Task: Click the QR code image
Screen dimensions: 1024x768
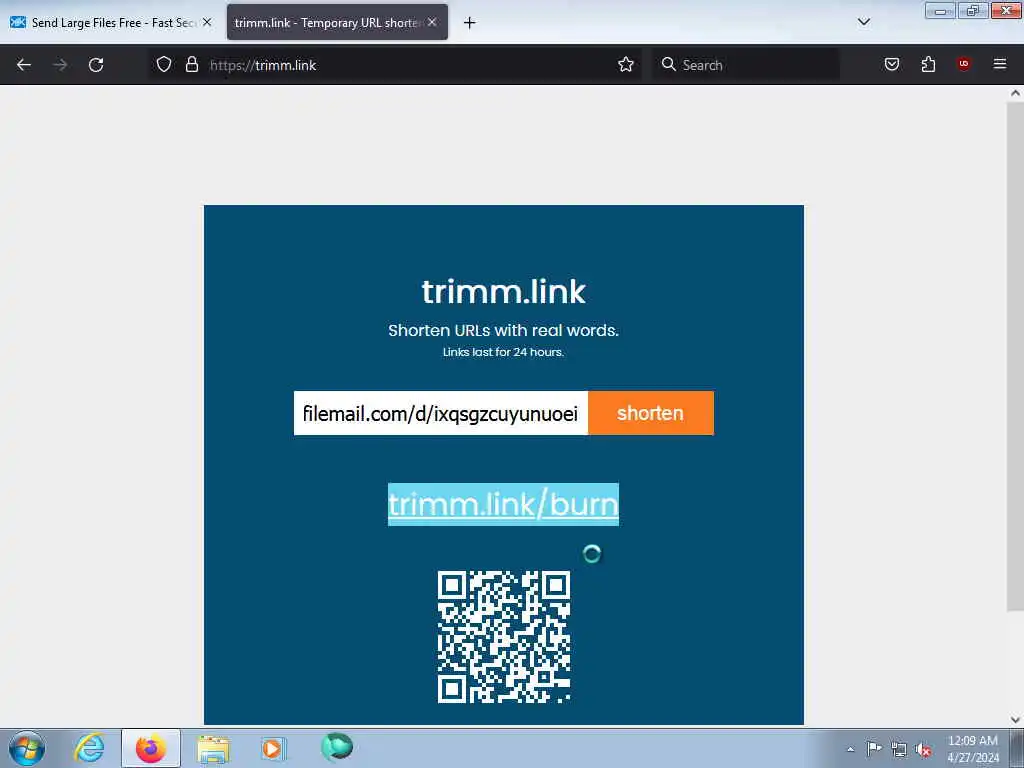Action: point(504,637)
